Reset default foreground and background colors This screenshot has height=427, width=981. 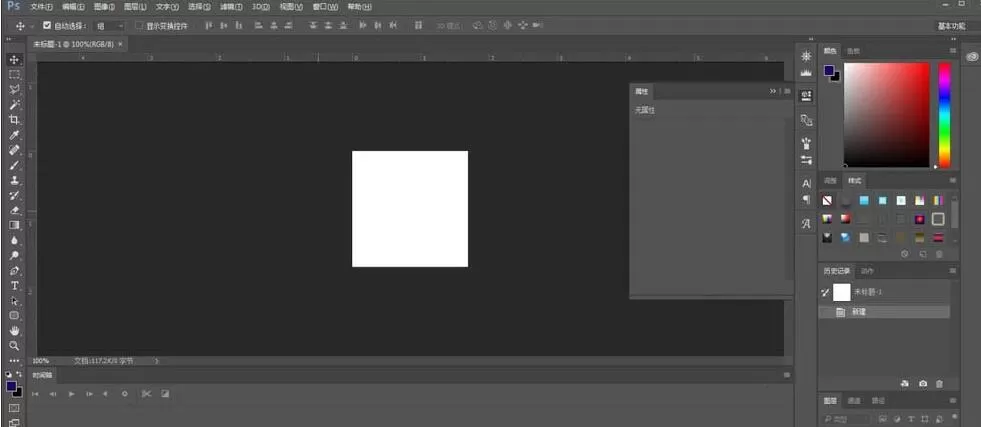pos(9,374)
